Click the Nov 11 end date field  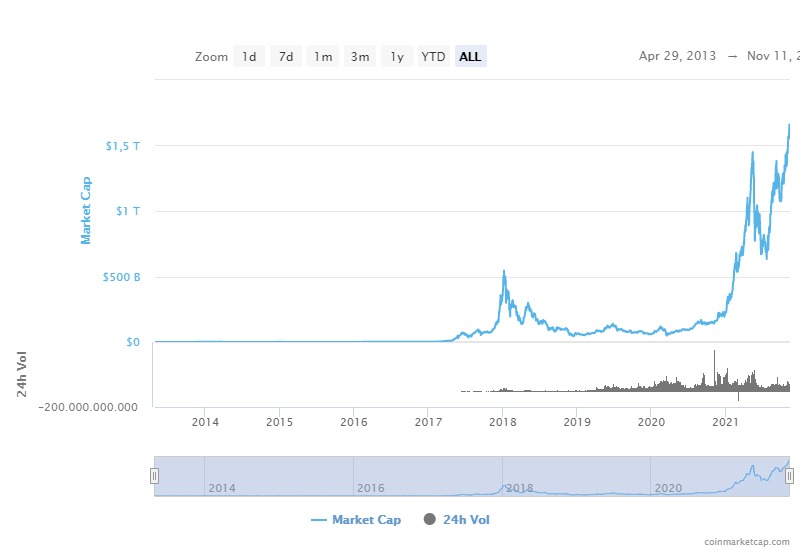coord(772,56)
